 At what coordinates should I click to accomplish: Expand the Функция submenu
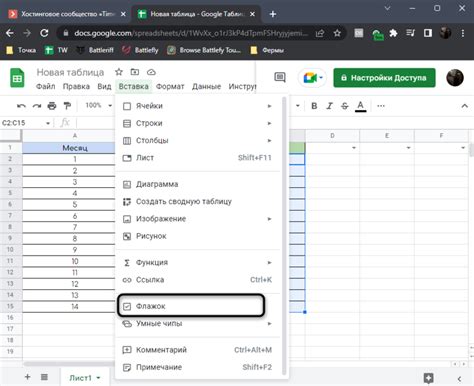click(x=199, y=263)
